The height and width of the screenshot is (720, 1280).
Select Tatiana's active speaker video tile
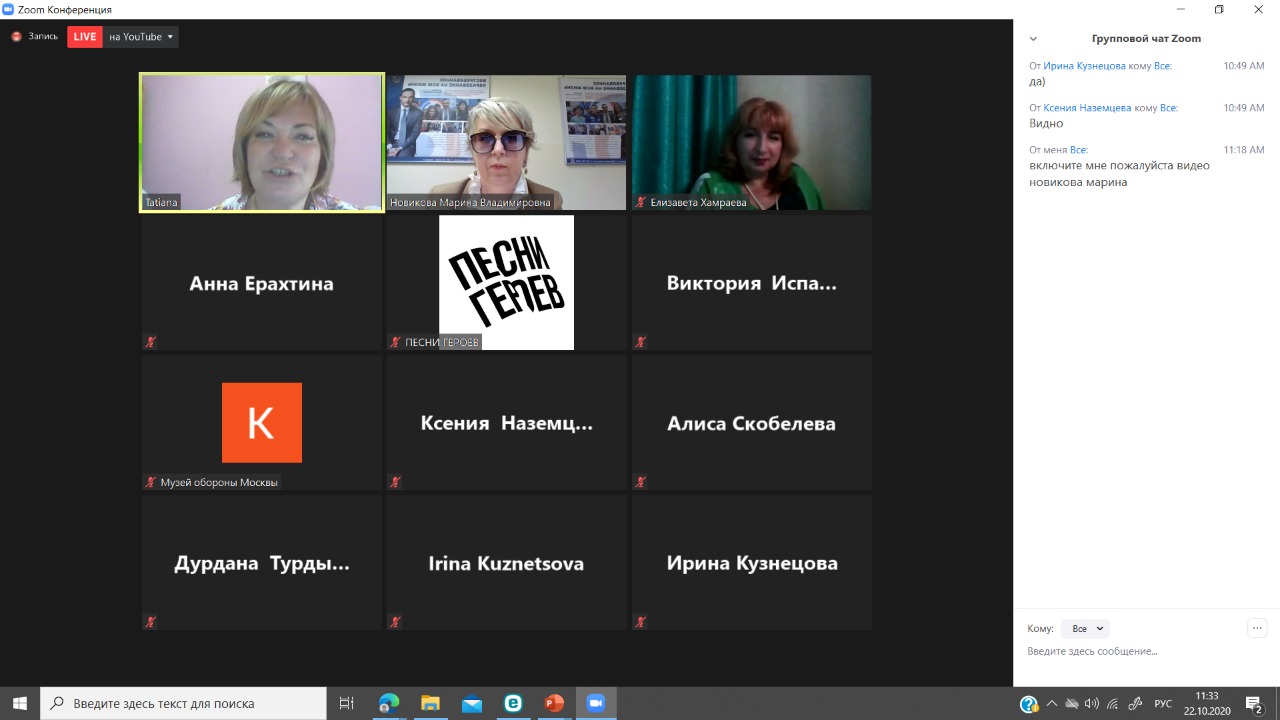pyautogui.click(x=261, y=142)
